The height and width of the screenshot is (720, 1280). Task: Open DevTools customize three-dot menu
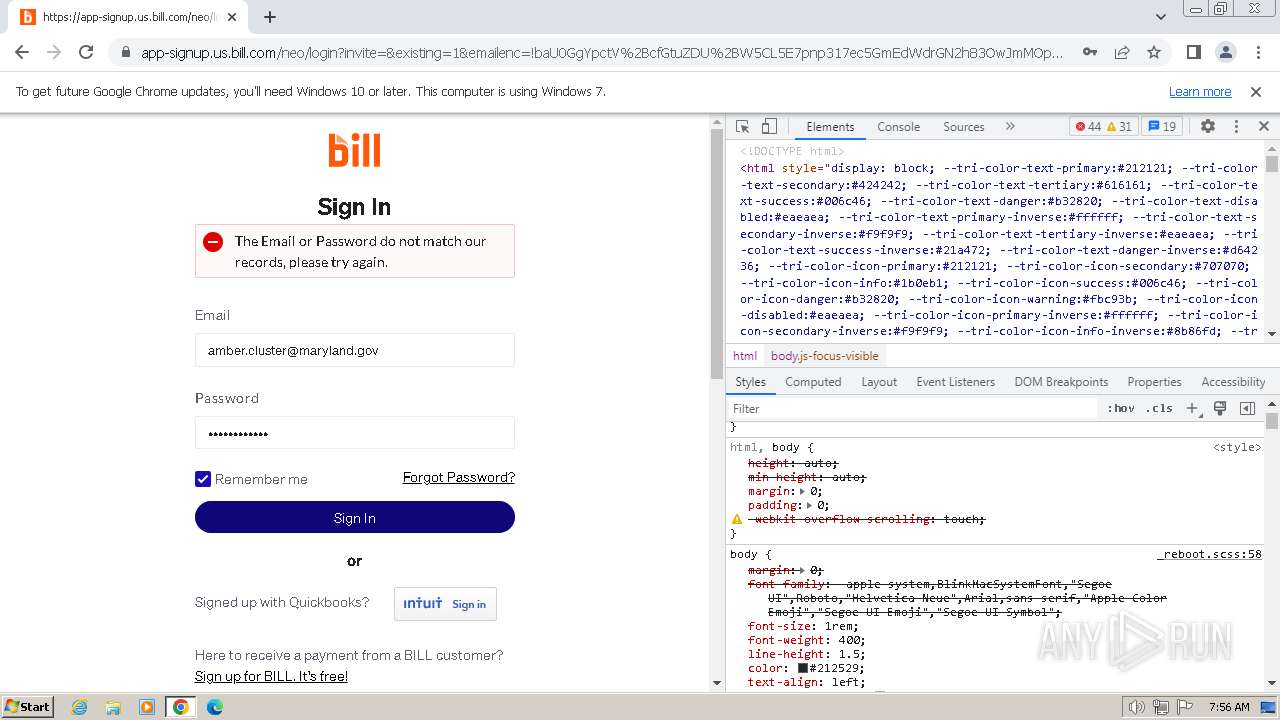tap(1236, 126)
